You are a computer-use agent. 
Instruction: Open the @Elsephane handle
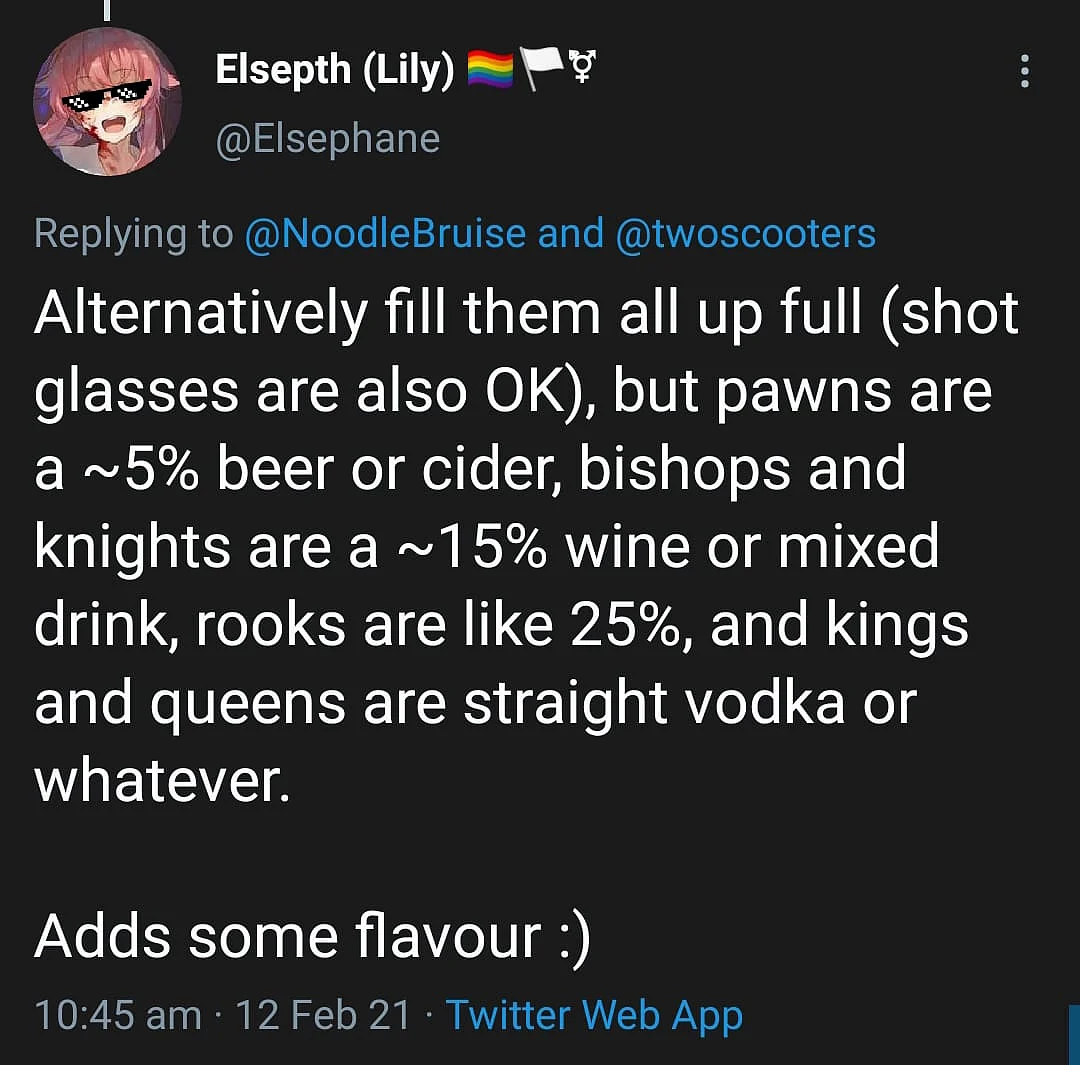(x=328, y=139)
